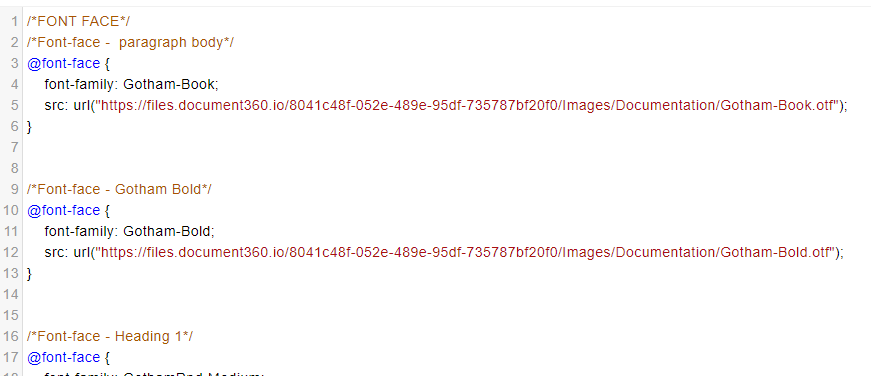871x376 pixels.
Task: Click the closing brace on line 13
Action: coord(29,273)
